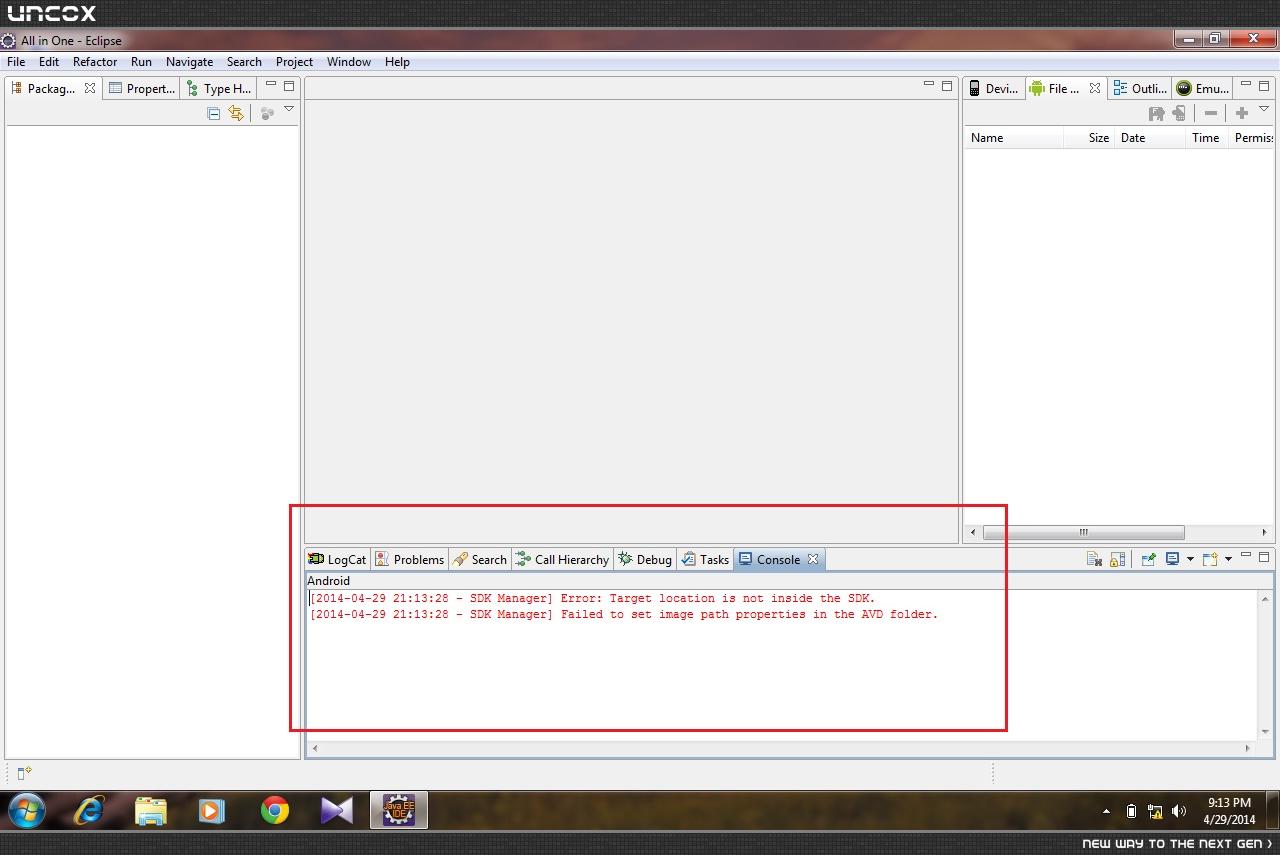Click the delete selection minus icon

click(x=1211, y=114)
